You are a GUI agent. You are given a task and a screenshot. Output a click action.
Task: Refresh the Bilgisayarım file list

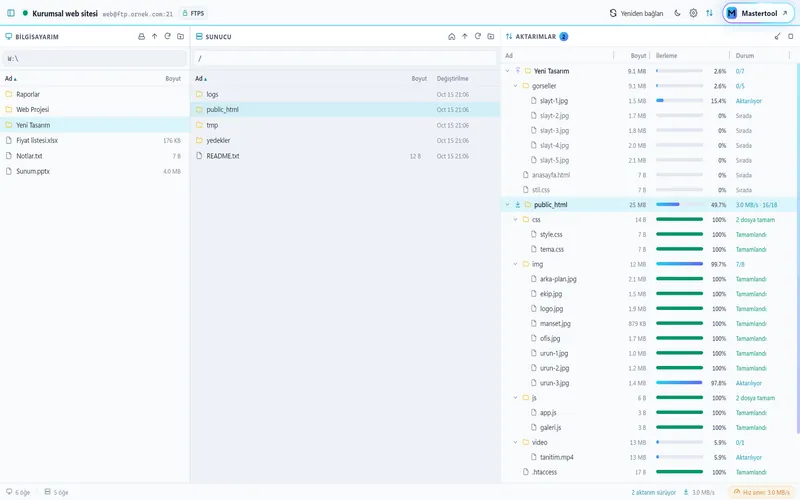pos(167,37)
